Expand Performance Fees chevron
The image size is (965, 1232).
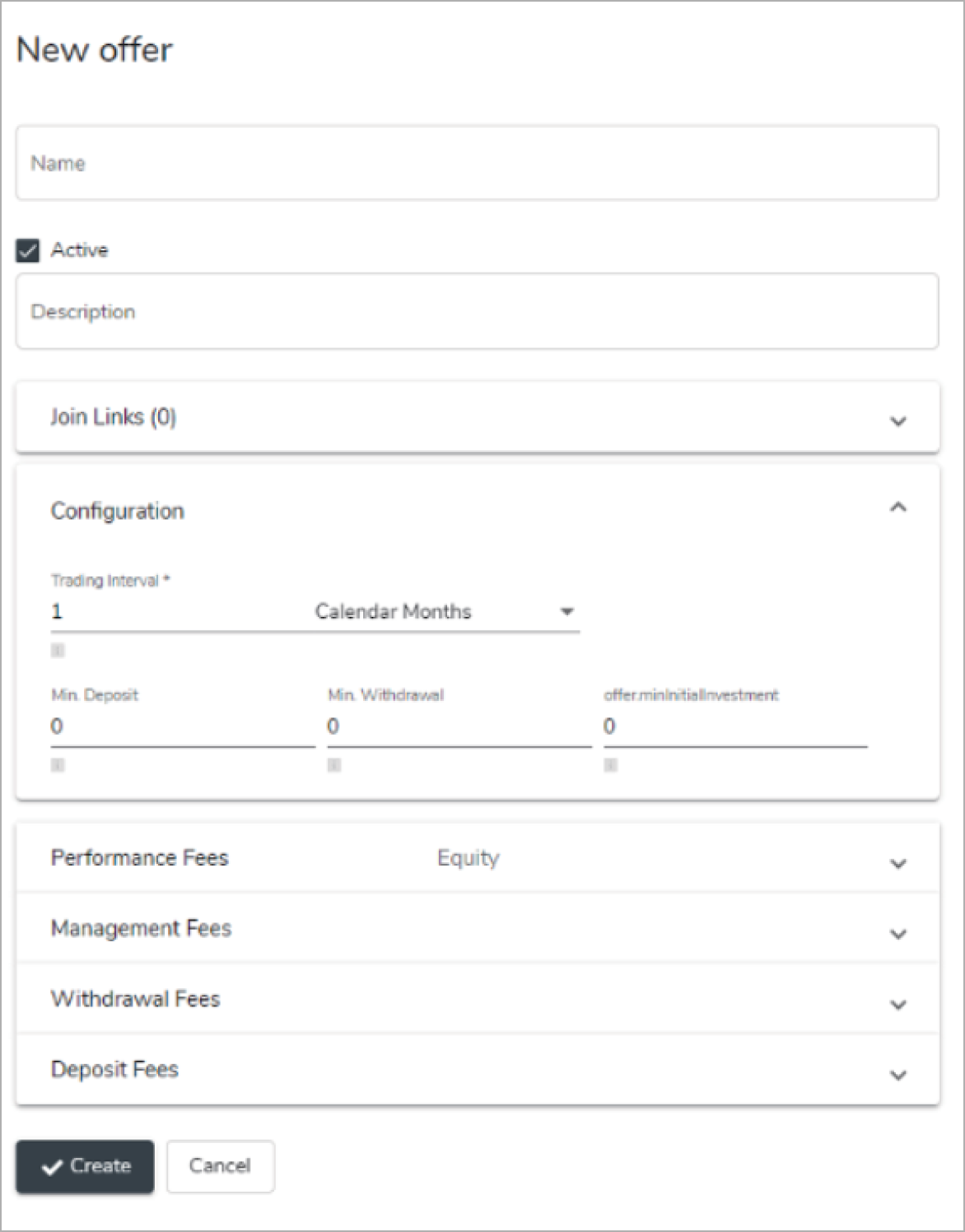click(897, 864)
